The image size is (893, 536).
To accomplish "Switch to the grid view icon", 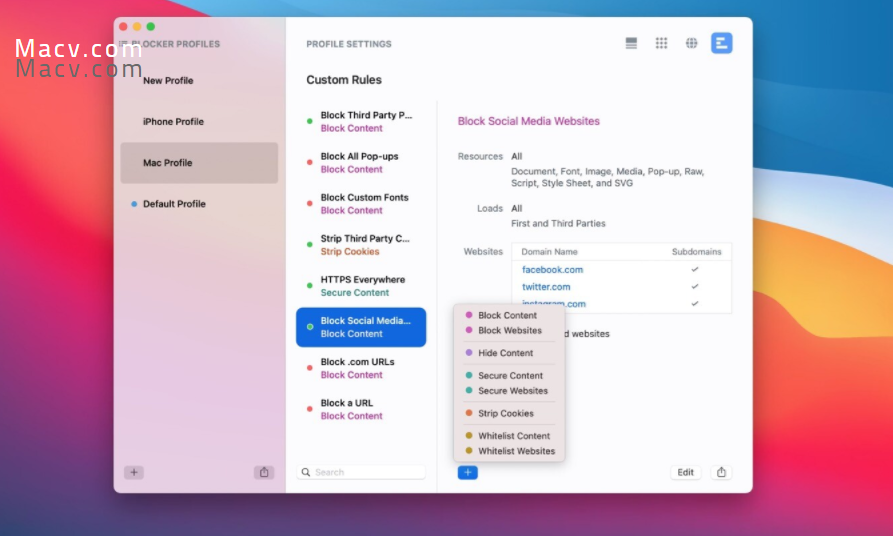I will [x=661, y=43].
